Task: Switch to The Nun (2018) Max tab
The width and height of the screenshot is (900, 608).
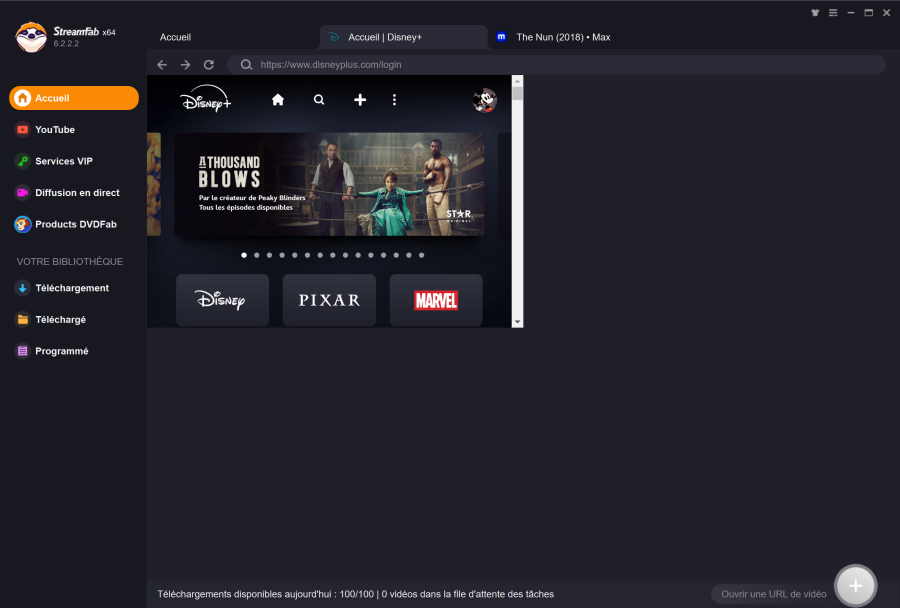Action: [x=563, y=37]
